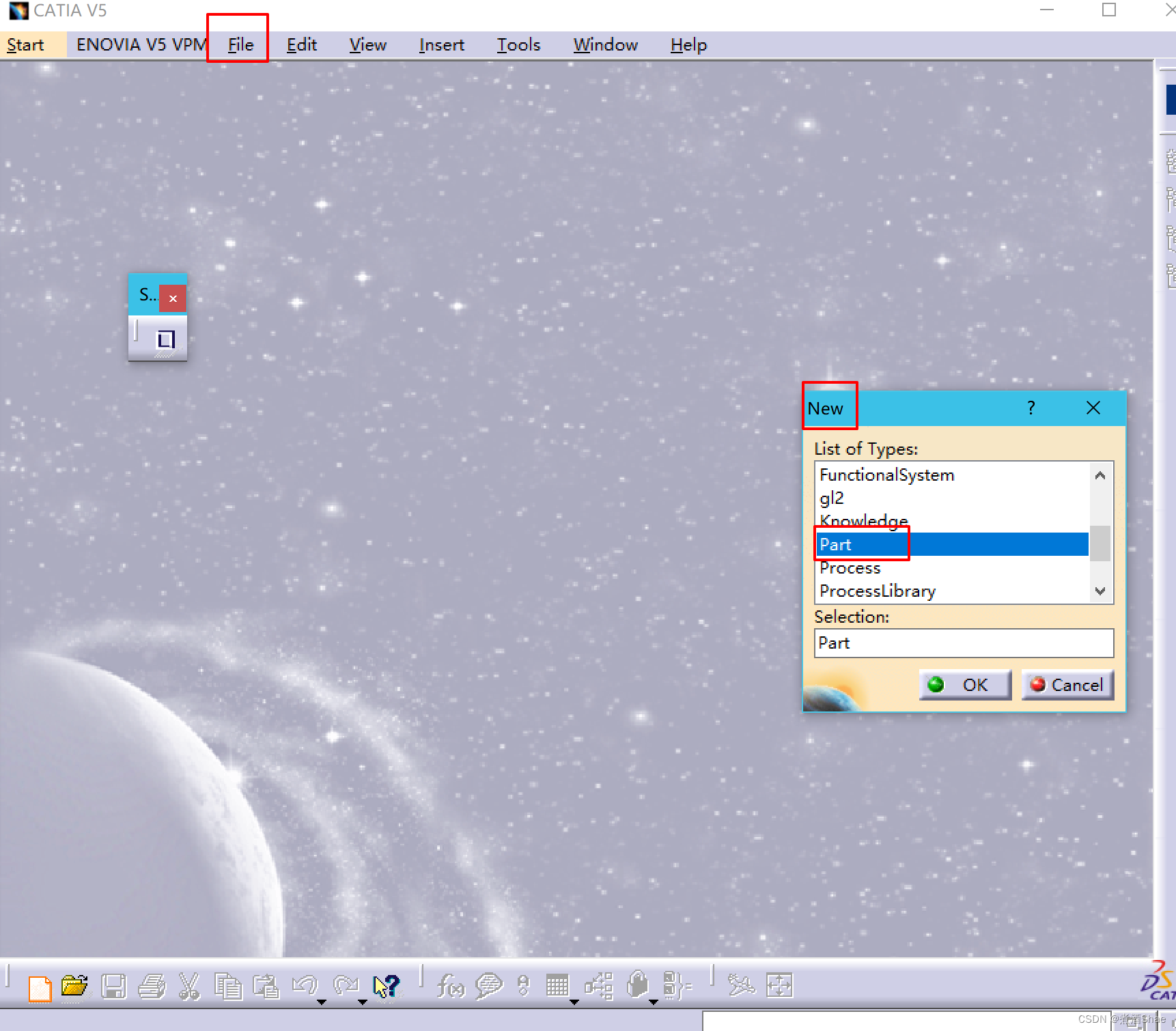1176x1031 pixels.
Task: Open the Tools menu
Action: (x=518, y=45)
